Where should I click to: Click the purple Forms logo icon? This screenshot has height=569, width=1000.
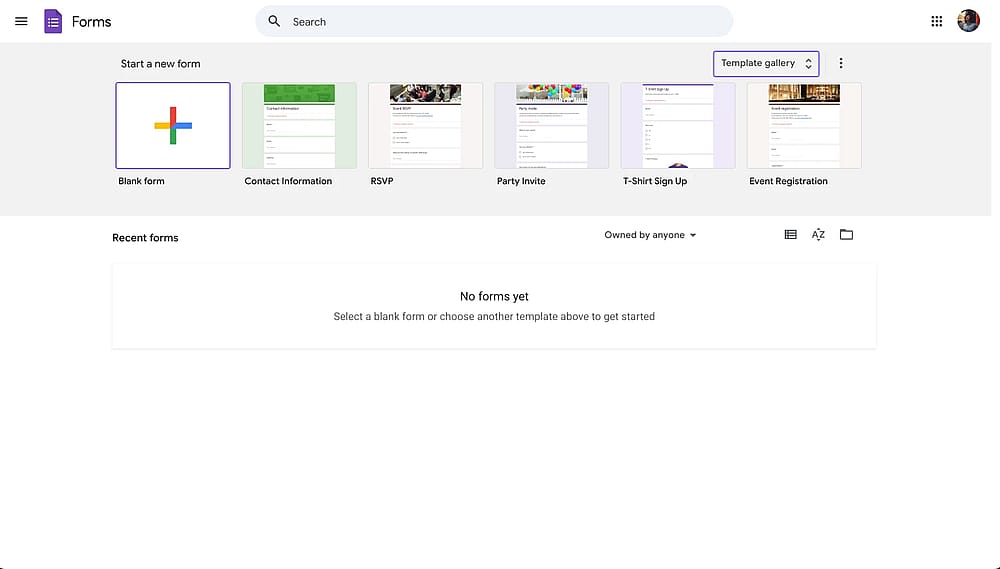point(53,22)
